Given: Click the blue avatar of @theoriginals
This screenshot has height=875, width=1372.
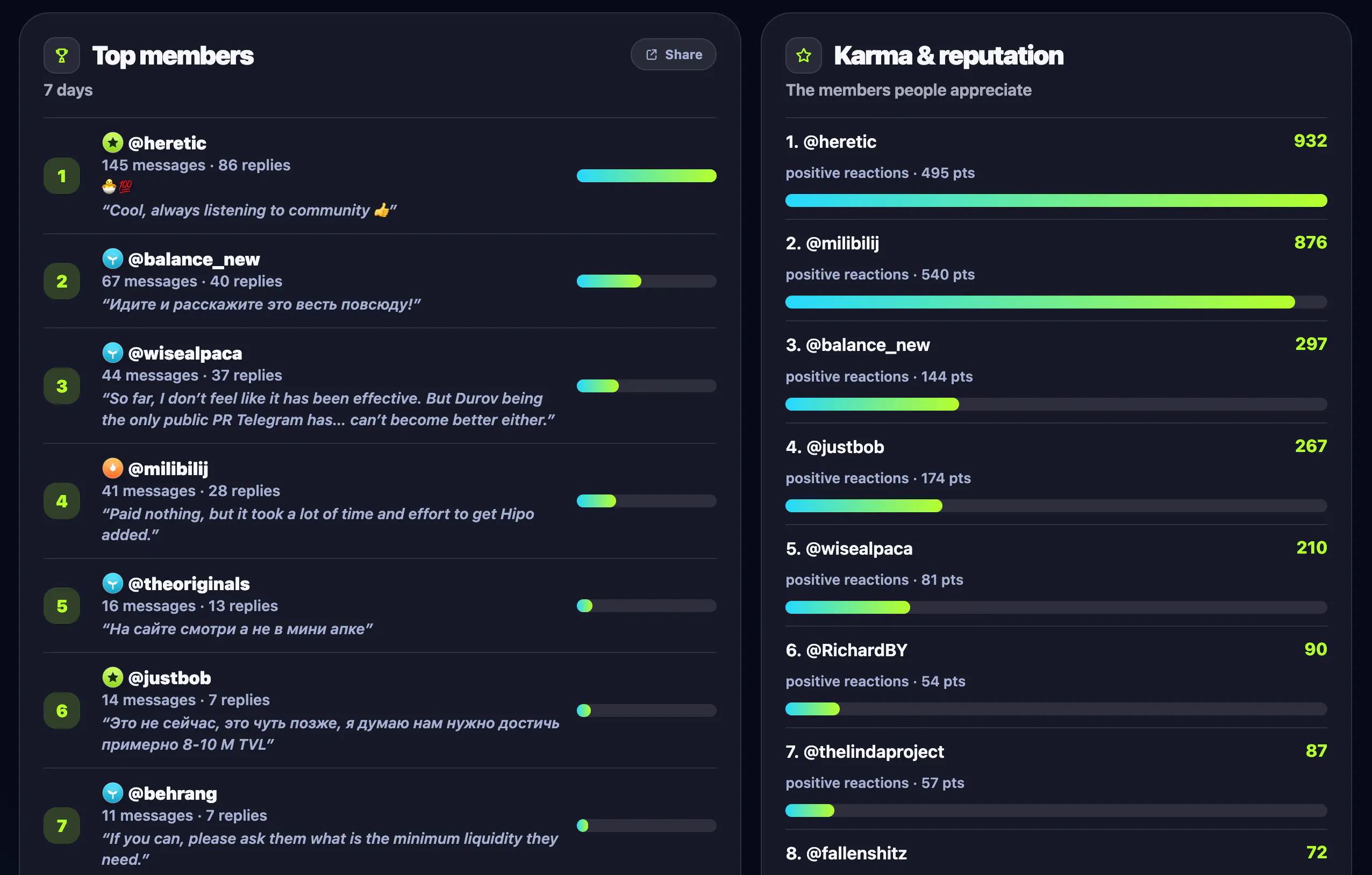Looking at the screenshot, I should pos(112,583).
